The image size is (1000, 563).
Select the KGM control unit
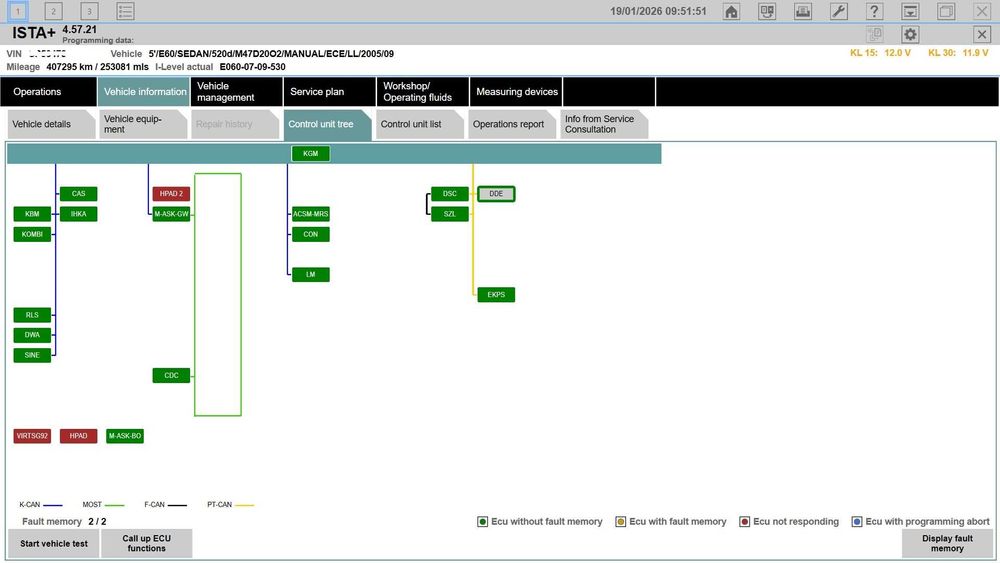point(311,154)
